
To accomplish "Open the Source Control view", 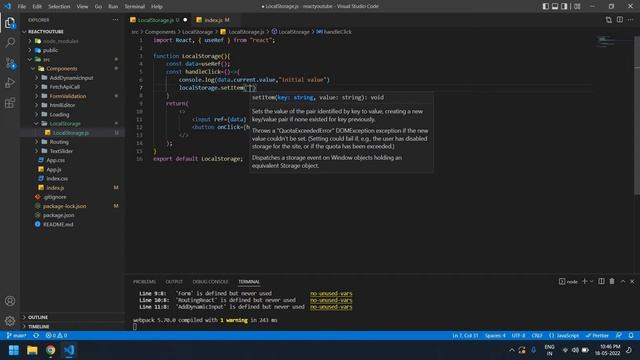I will click(10, 63).
